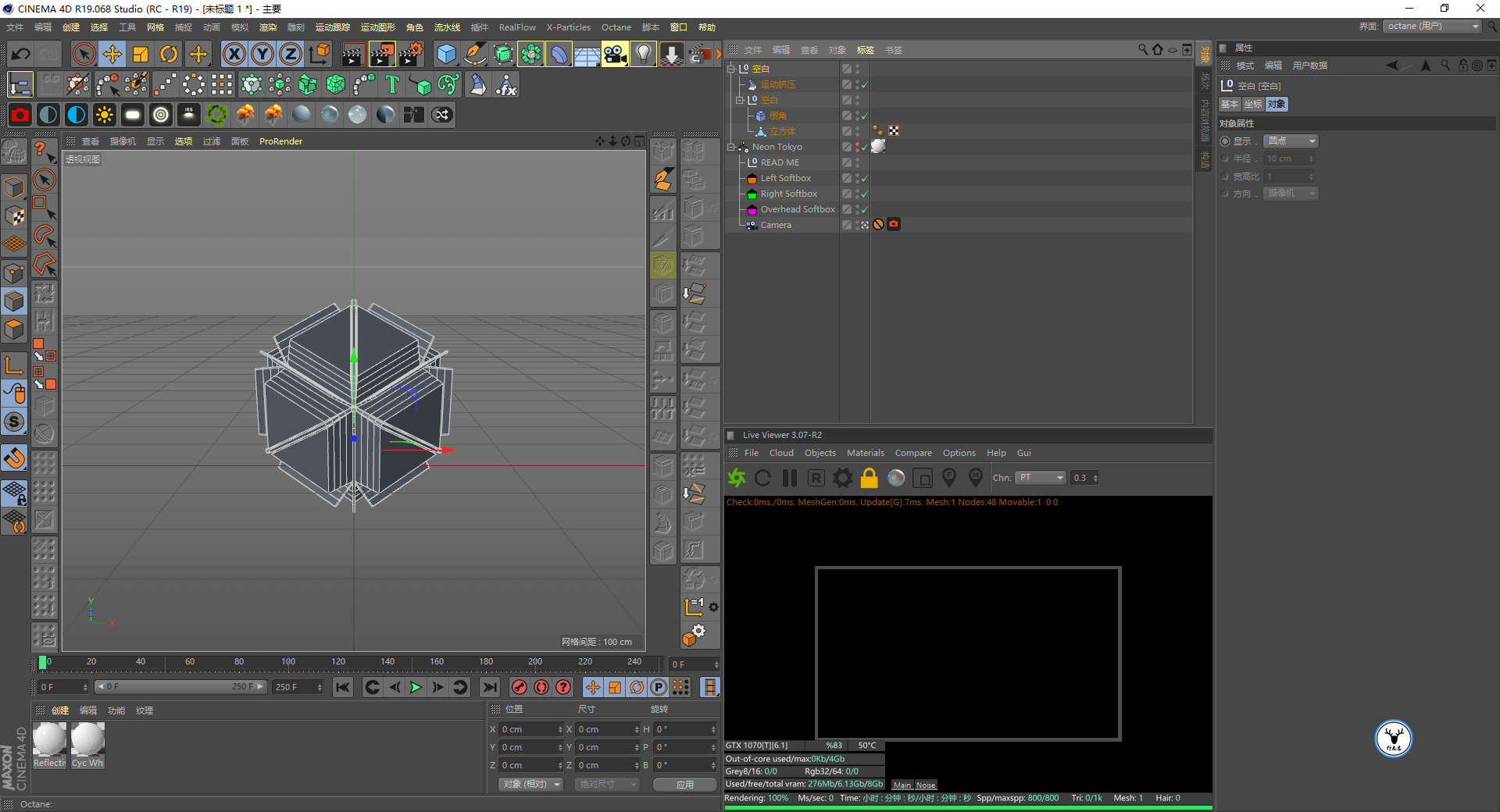1500x812 pixels.
Task: Open the Octane main menu
Action: [x=616, y=27]
